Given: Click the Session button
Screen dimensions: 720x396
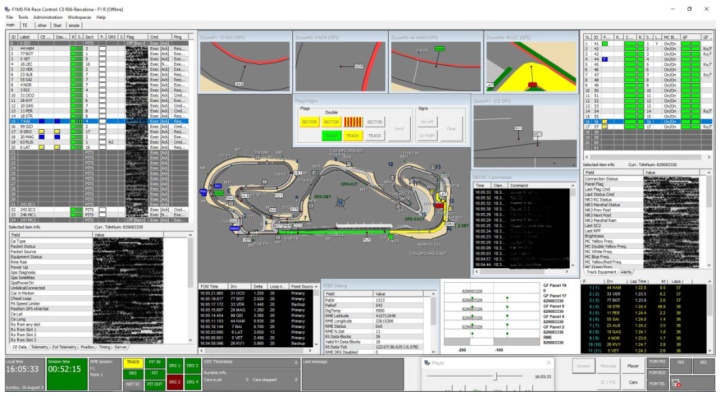Looking at the screenshot, I should click(584, 366).
